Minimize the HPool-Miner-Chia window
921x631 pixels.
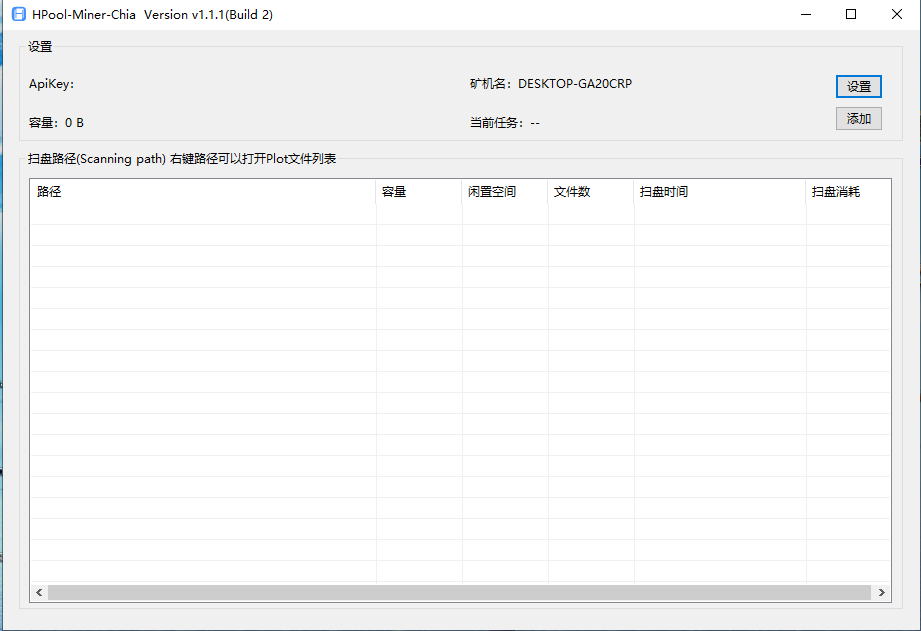pos(805,15)
